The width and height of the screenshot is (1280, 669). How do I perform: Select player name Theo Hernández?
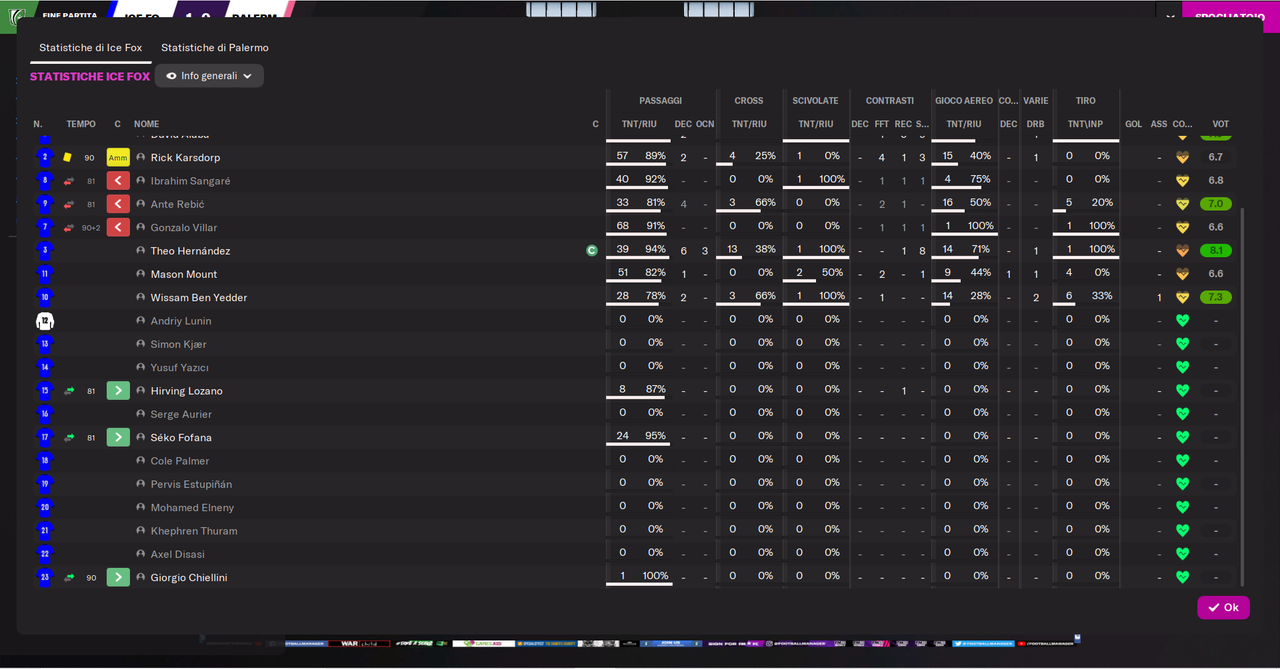click(190, 251)
